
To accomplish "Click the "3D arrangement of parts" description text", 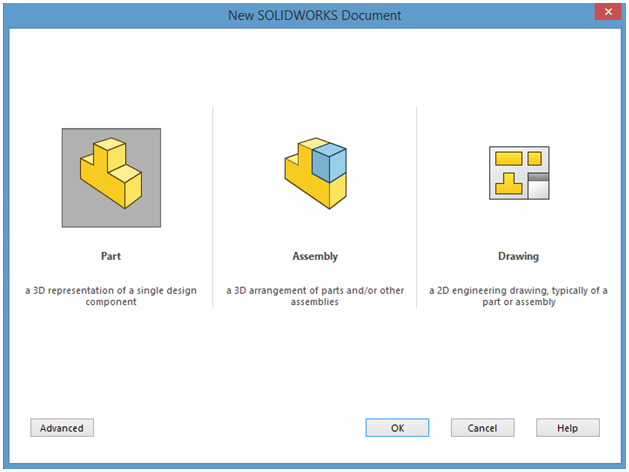I will click(x=314, y=296).
